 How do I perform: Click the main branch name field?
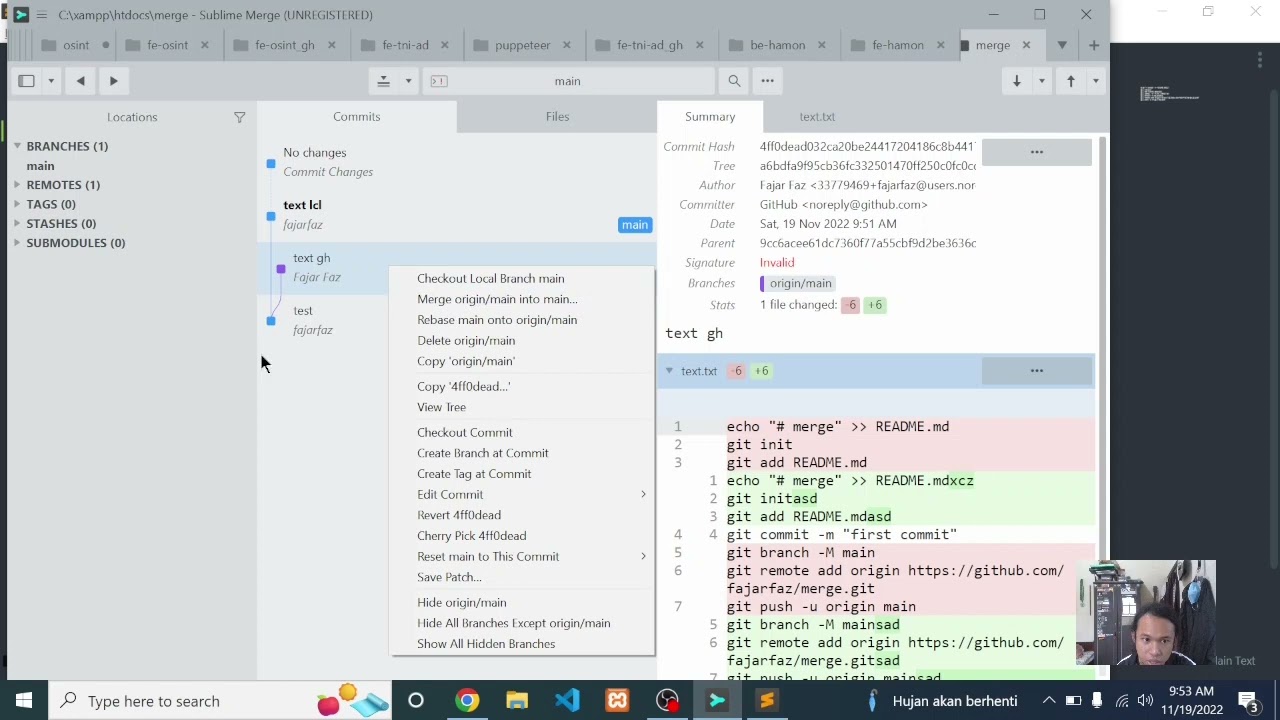567,81
